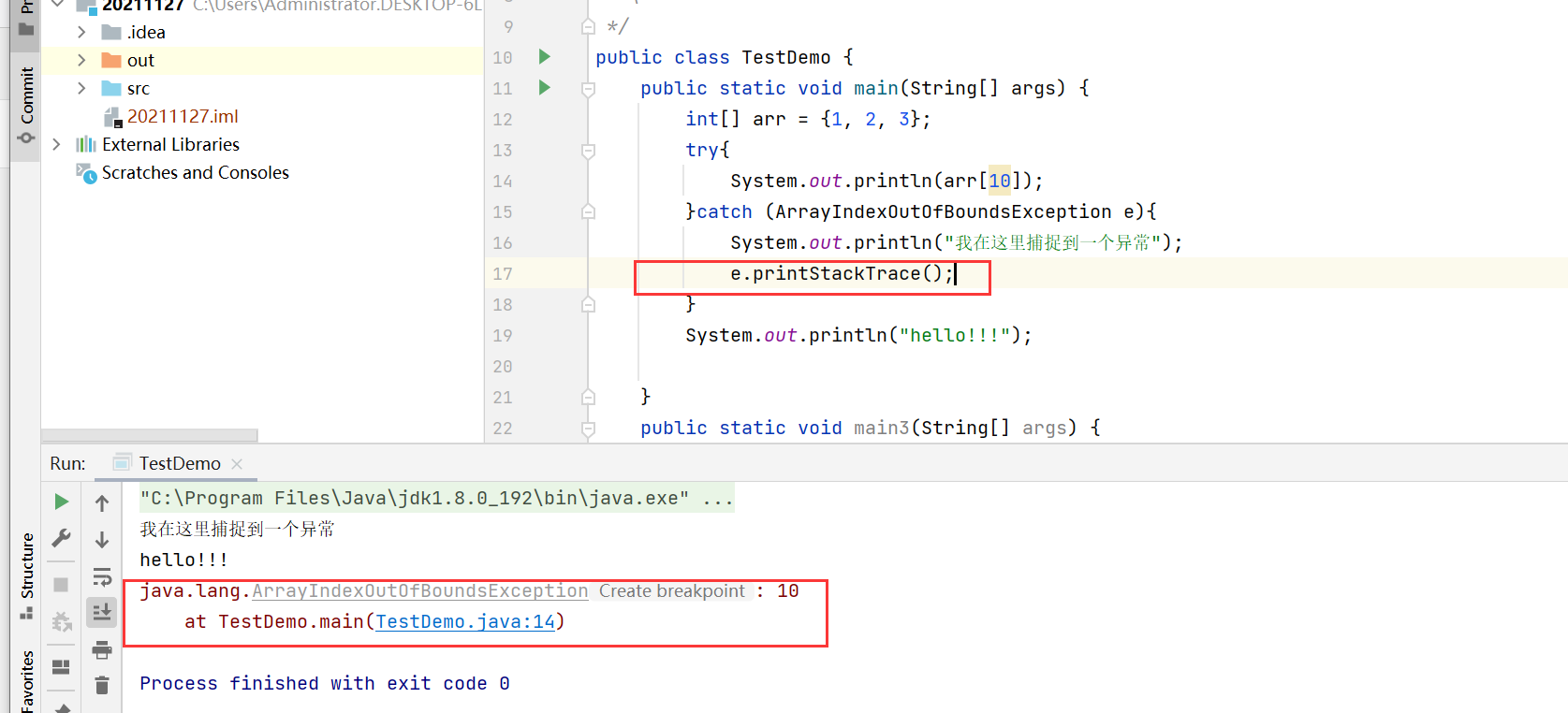Click line number 17 in gutter
This screenshot has height=713, width=1568.
(503, 274)
